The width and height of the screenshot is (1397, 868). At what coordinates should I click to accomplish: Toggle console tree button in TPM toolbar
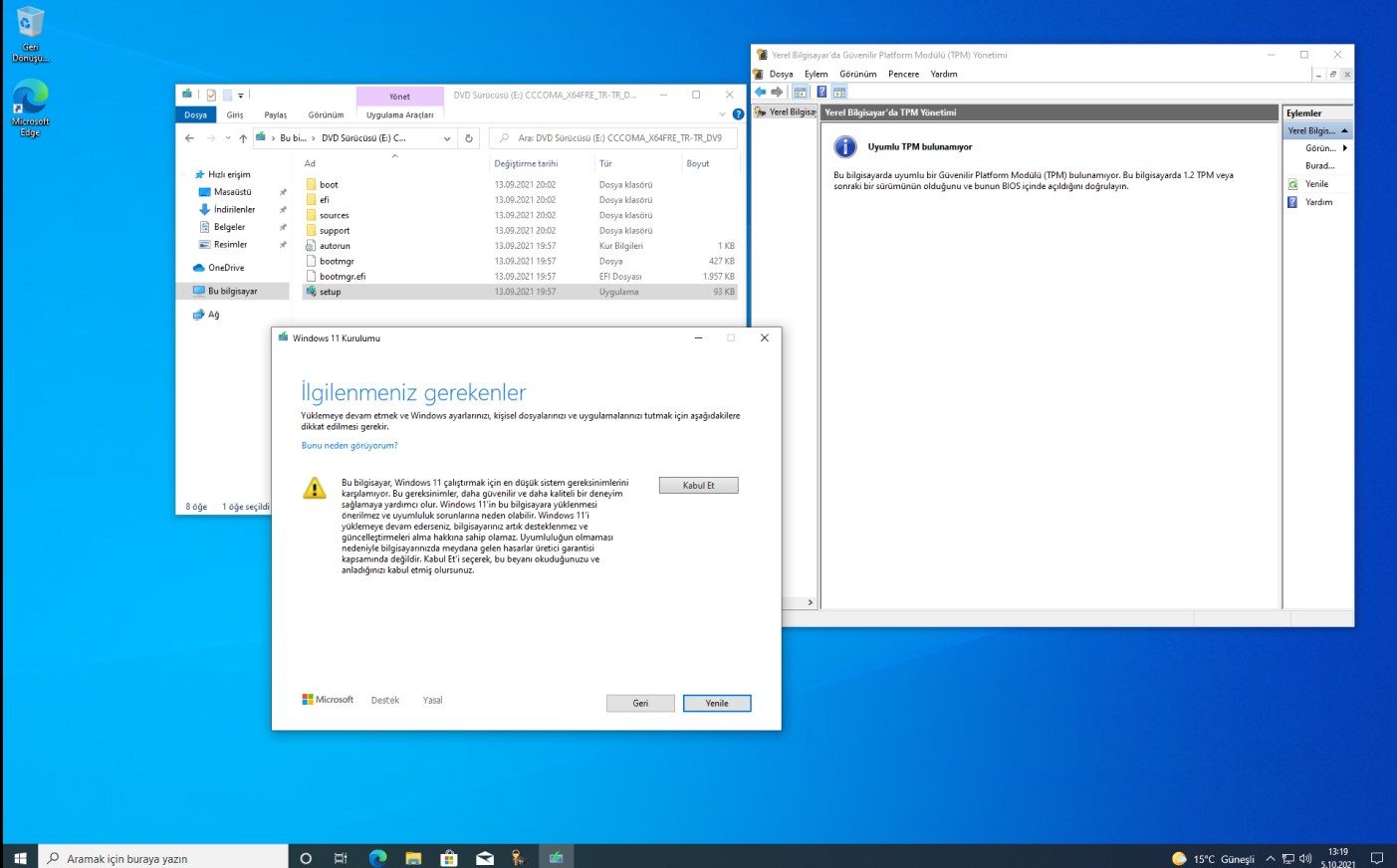(x=800, y=92)
